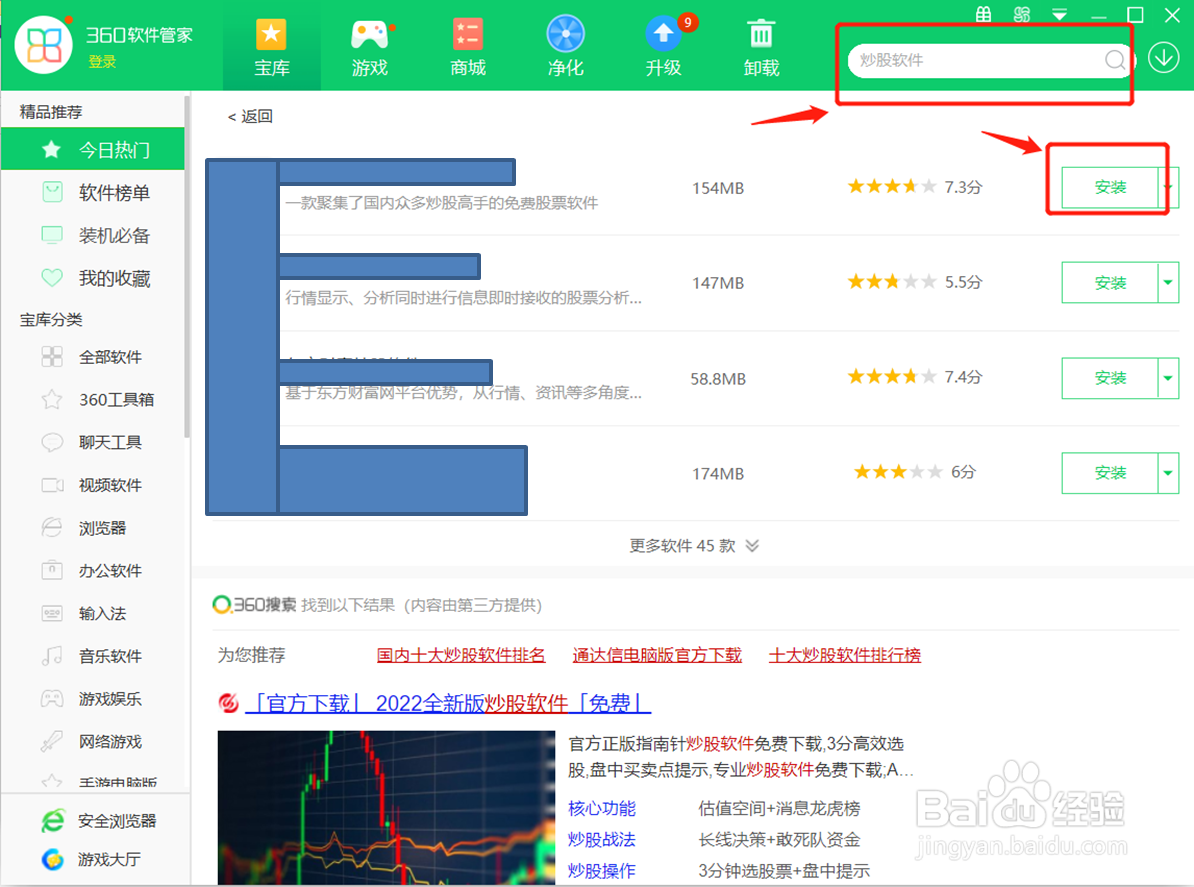Viewport: 1194px width, 887px height.
Task: Select 今日热门 in sidebar
Action: 92,149
